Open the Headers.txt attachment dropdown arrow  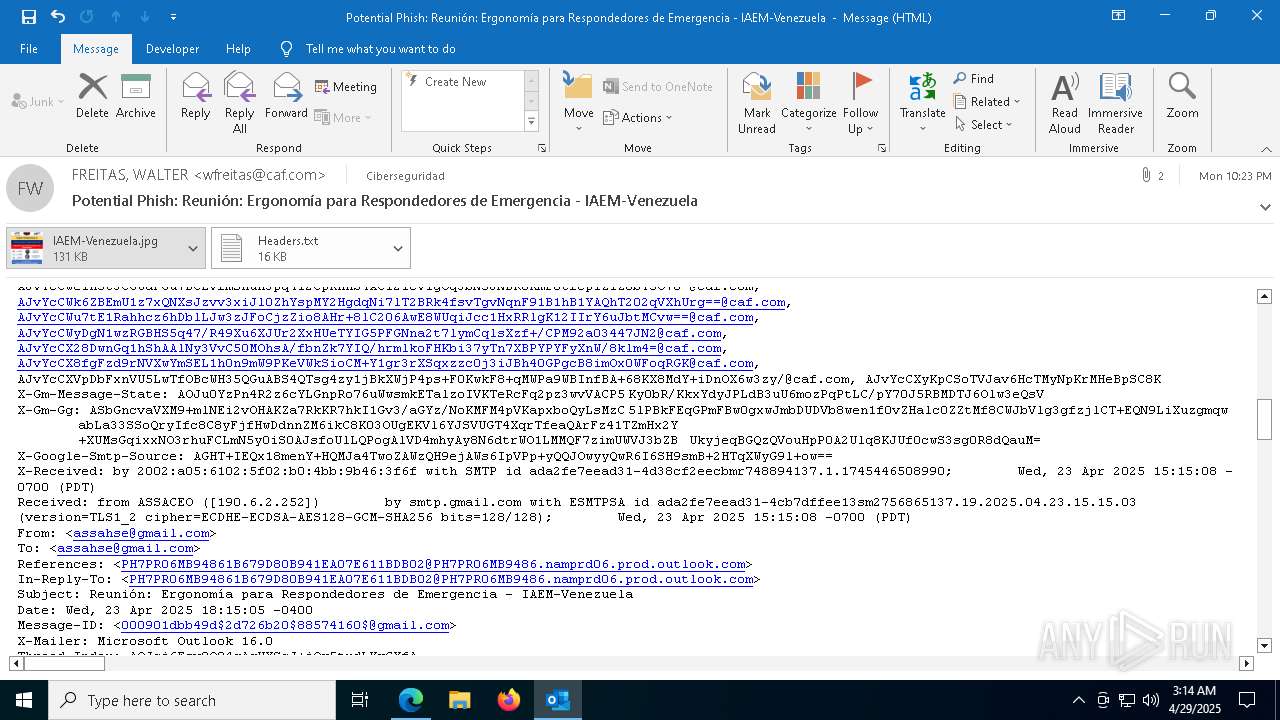pos(398,248)
